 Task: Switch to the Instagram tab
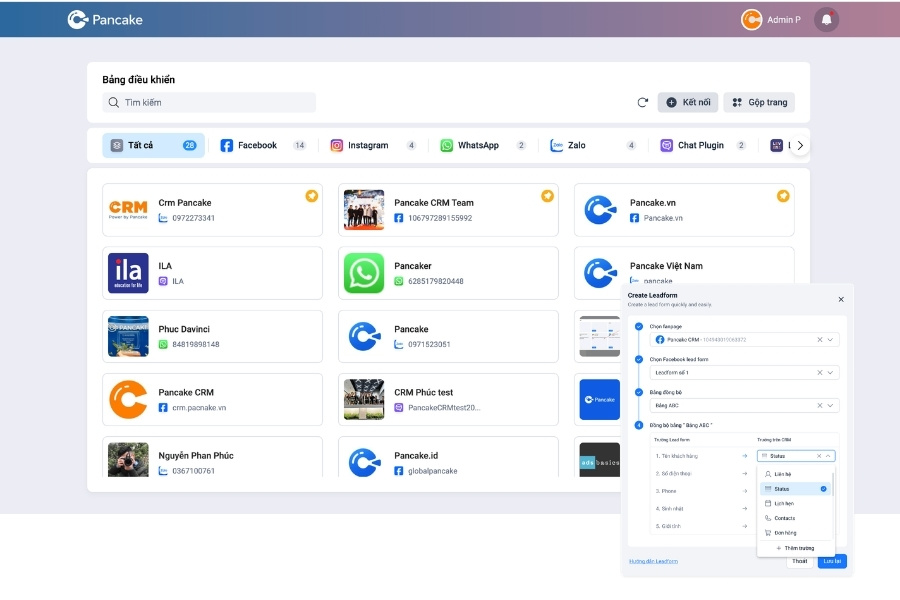373,145
